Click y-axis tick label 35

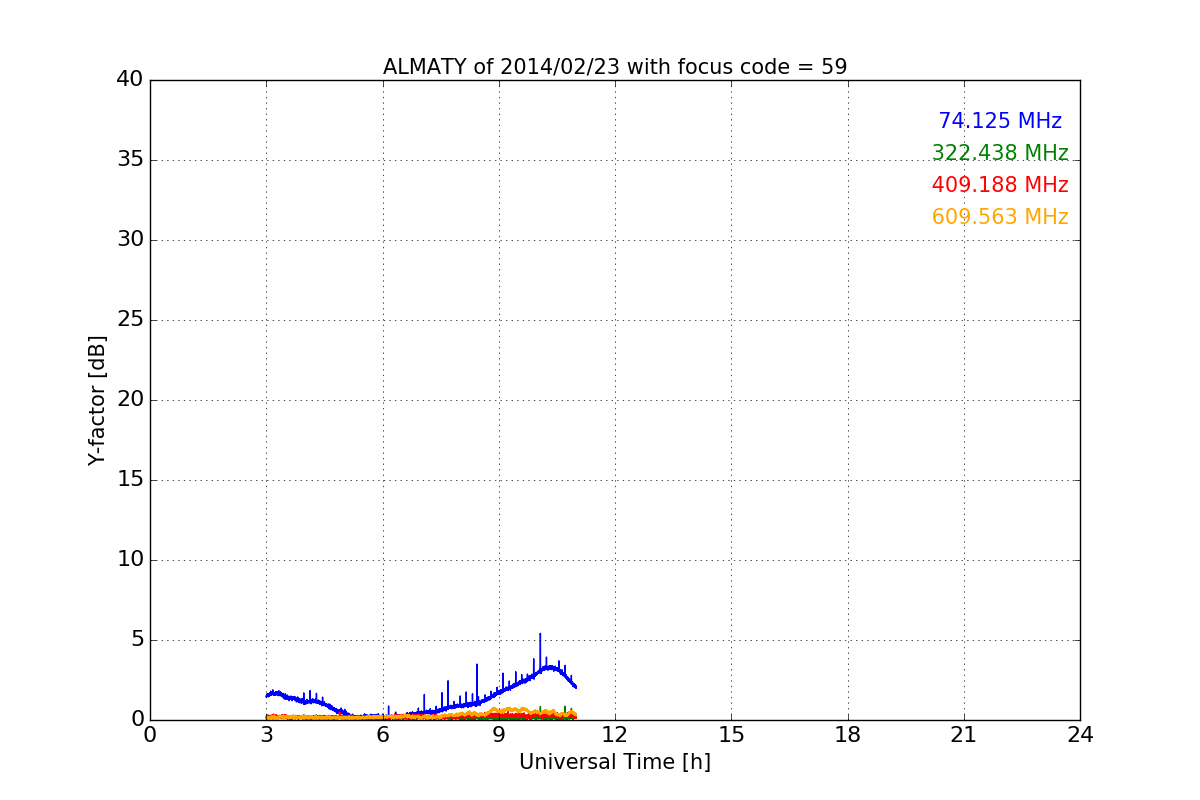click(x=130, y=160)
